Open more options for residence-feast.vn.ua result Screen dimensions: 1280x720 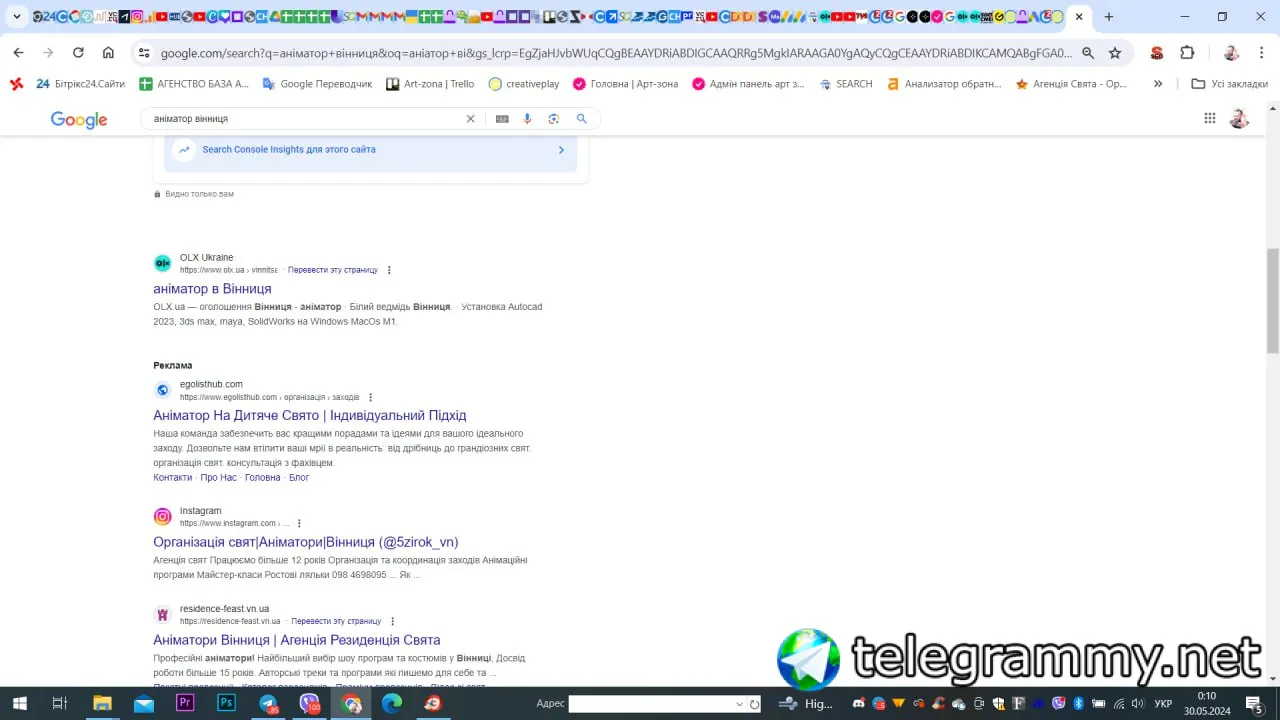point(392,621)
